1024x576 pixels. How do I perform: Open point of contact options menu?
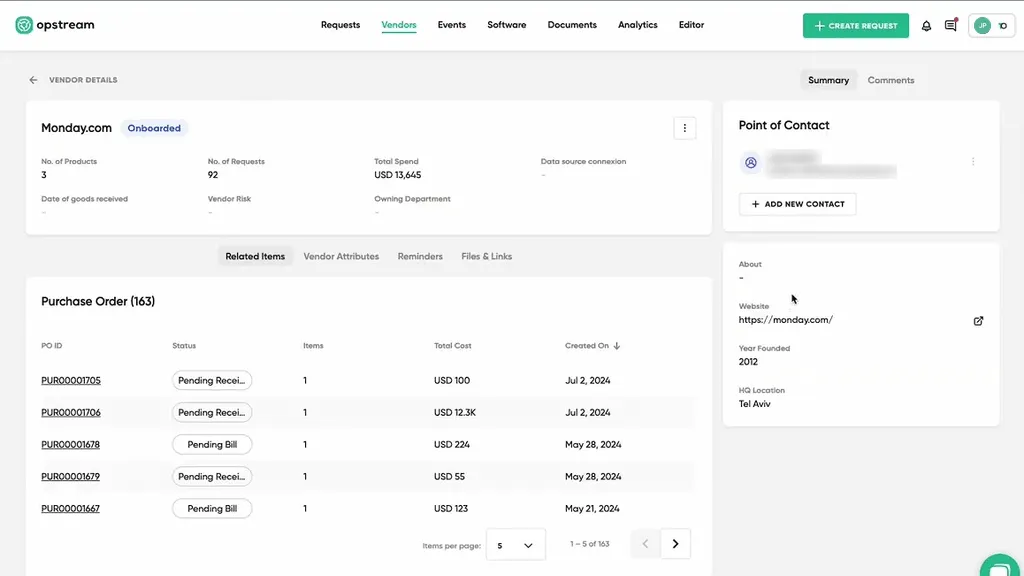point(972,161)
